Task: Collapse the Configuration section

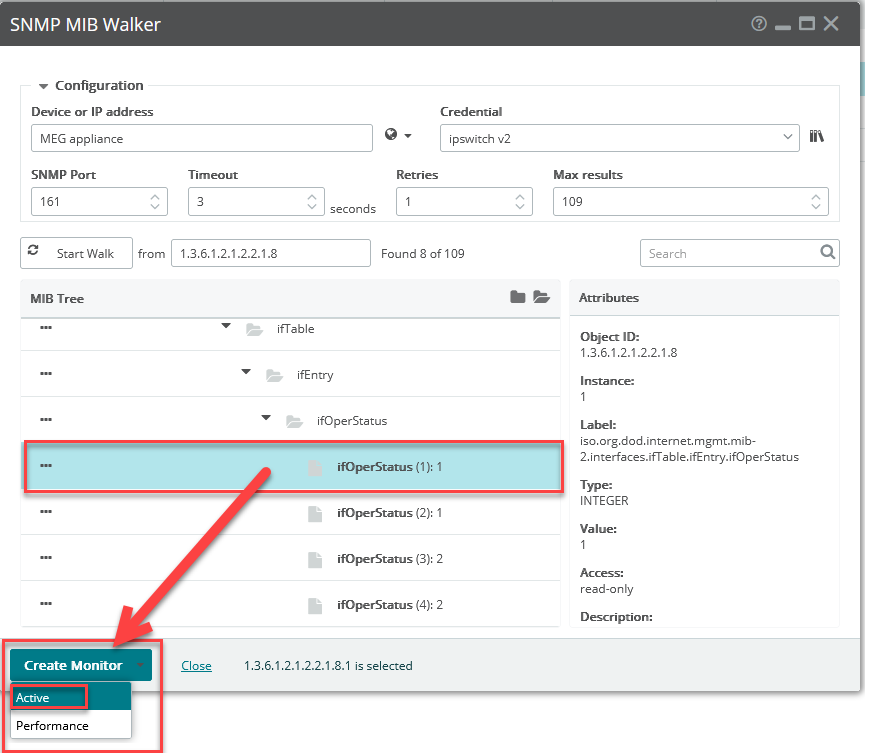Action: coord(42,85)
